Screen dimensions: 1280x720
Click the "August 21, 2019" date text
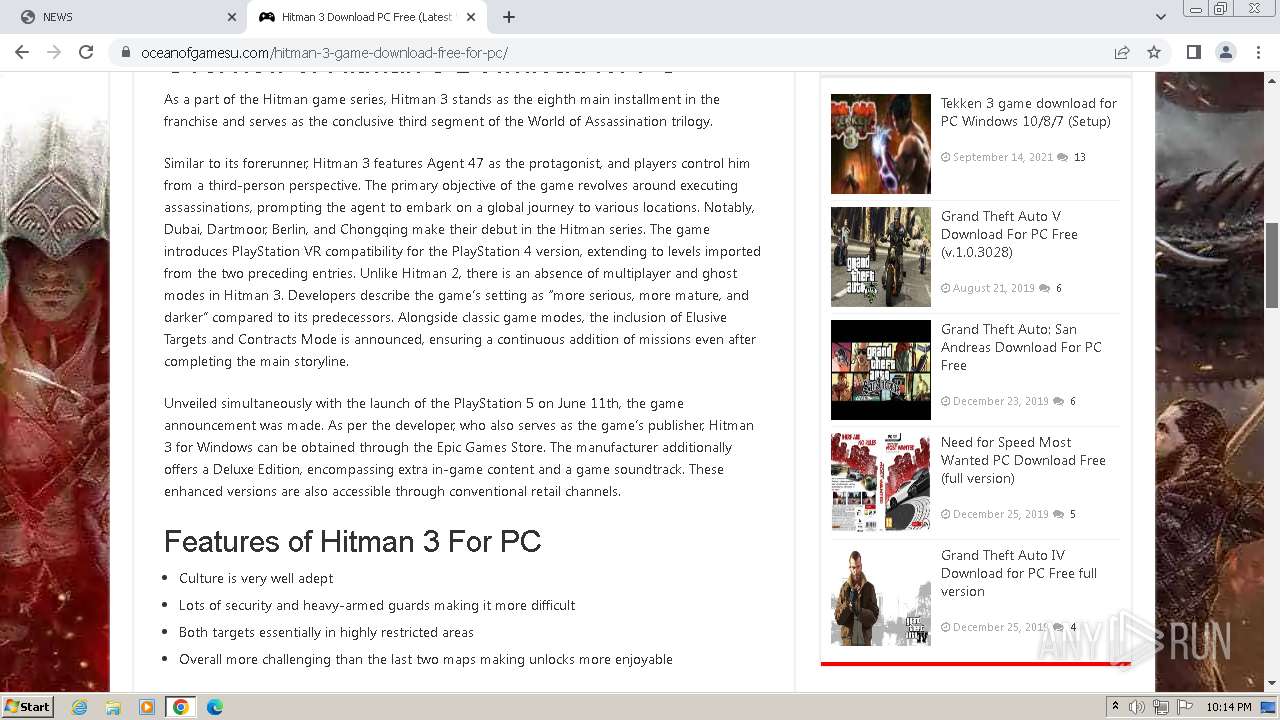[994, 289]
